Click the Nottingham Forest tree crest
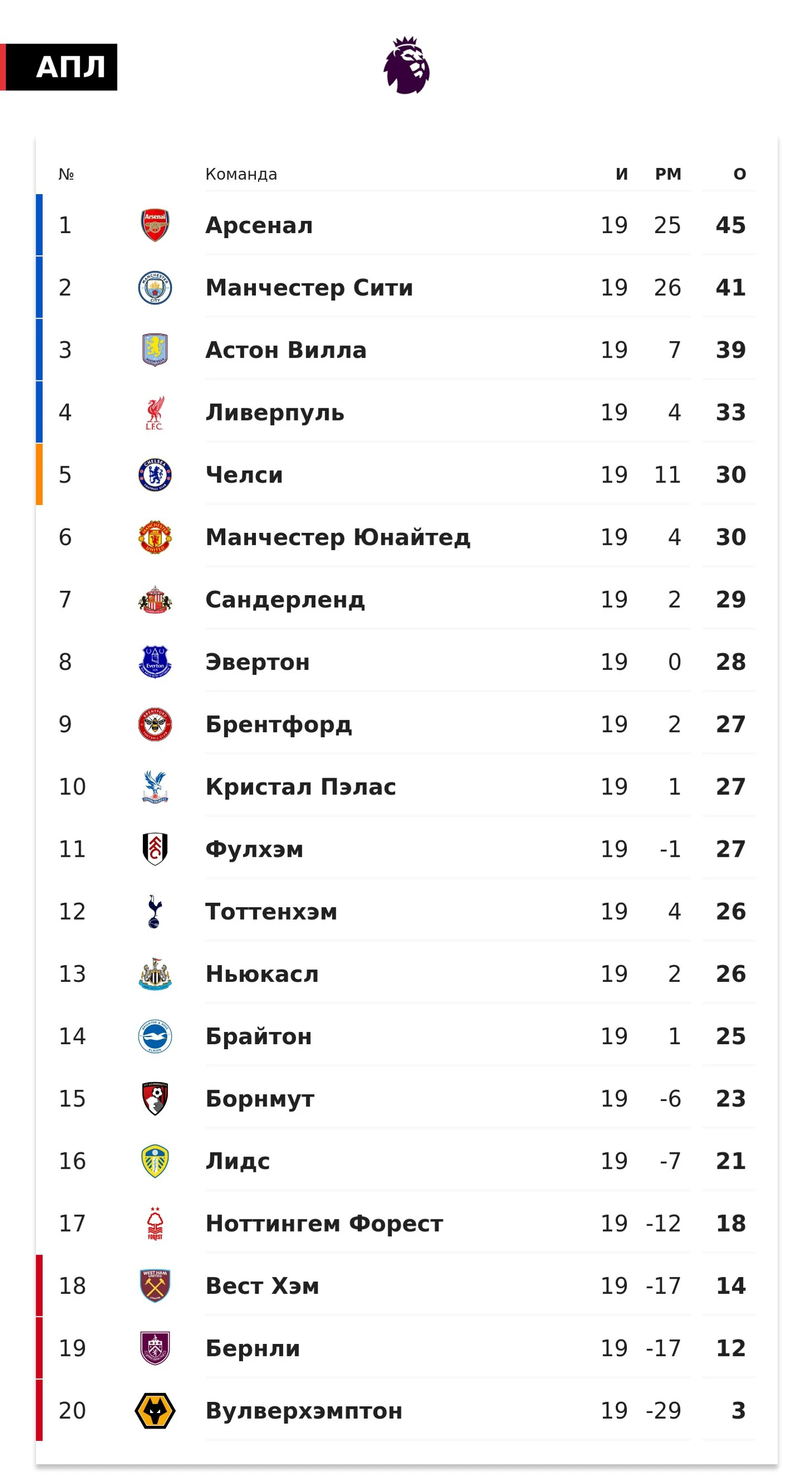Image resolution: width=812 pixels, height=1482 pixels. coord(155,1223)
